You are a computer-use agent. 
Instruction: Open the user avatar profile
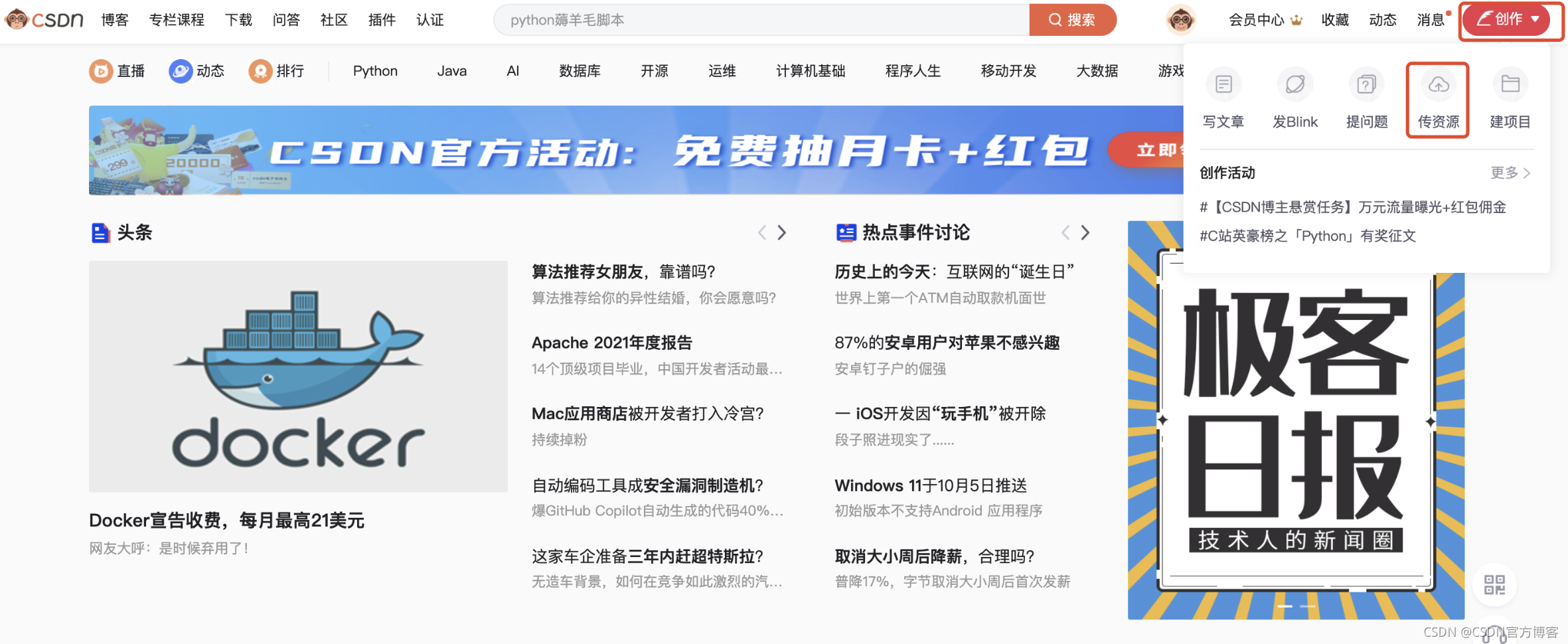click(1180, 20)
